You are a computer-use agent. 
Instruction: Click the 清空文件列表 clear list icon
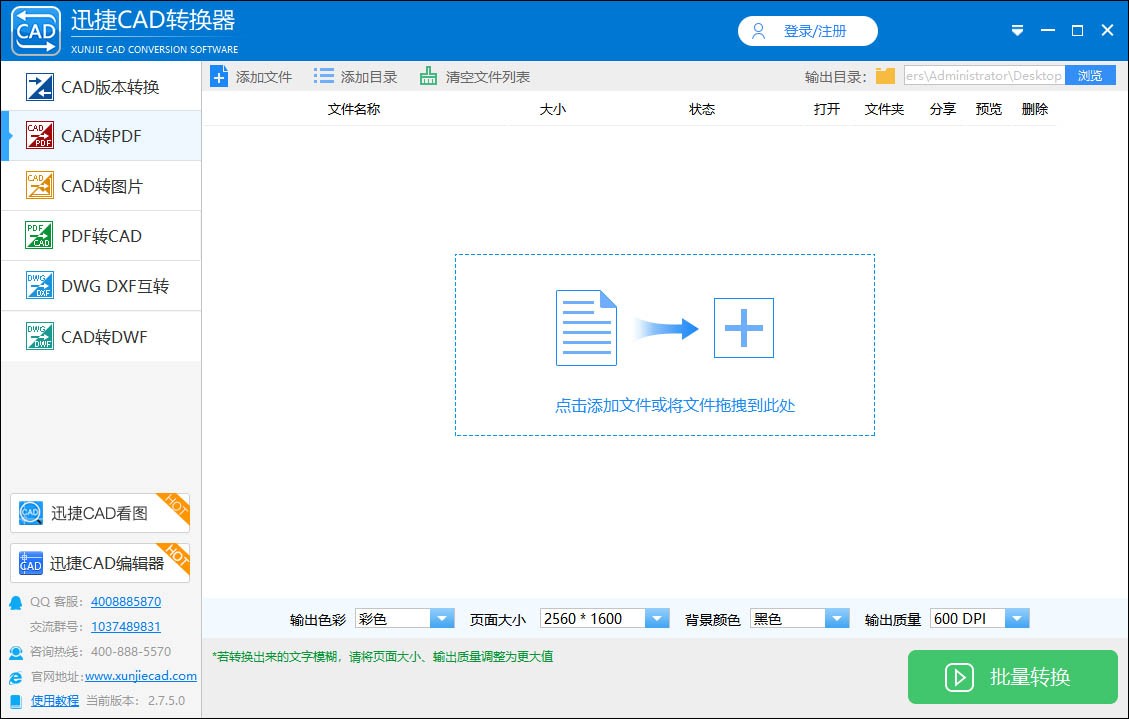427,74
